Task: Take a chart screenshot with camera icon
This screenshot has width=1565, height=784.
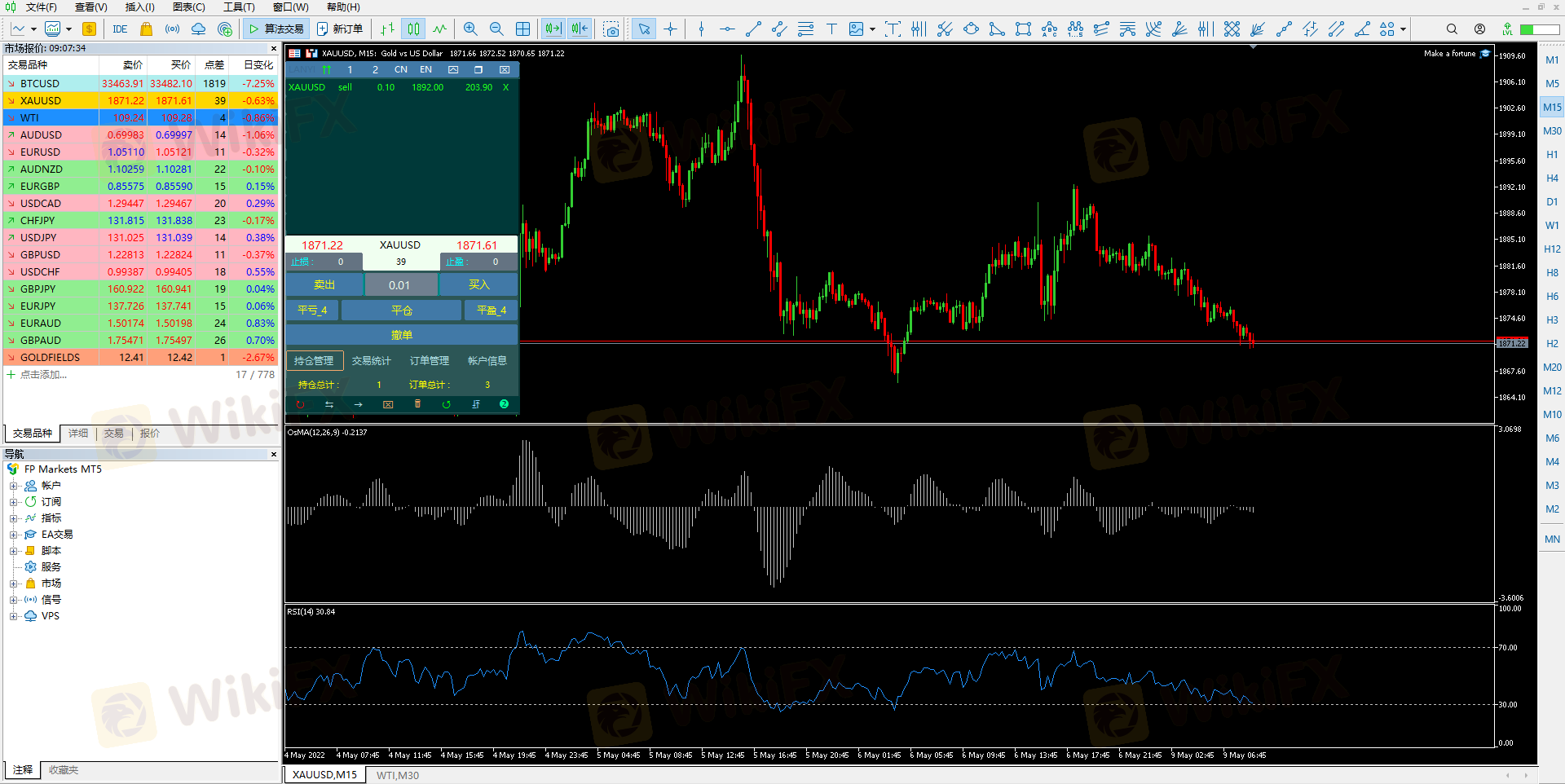Action: click(611, 29)
